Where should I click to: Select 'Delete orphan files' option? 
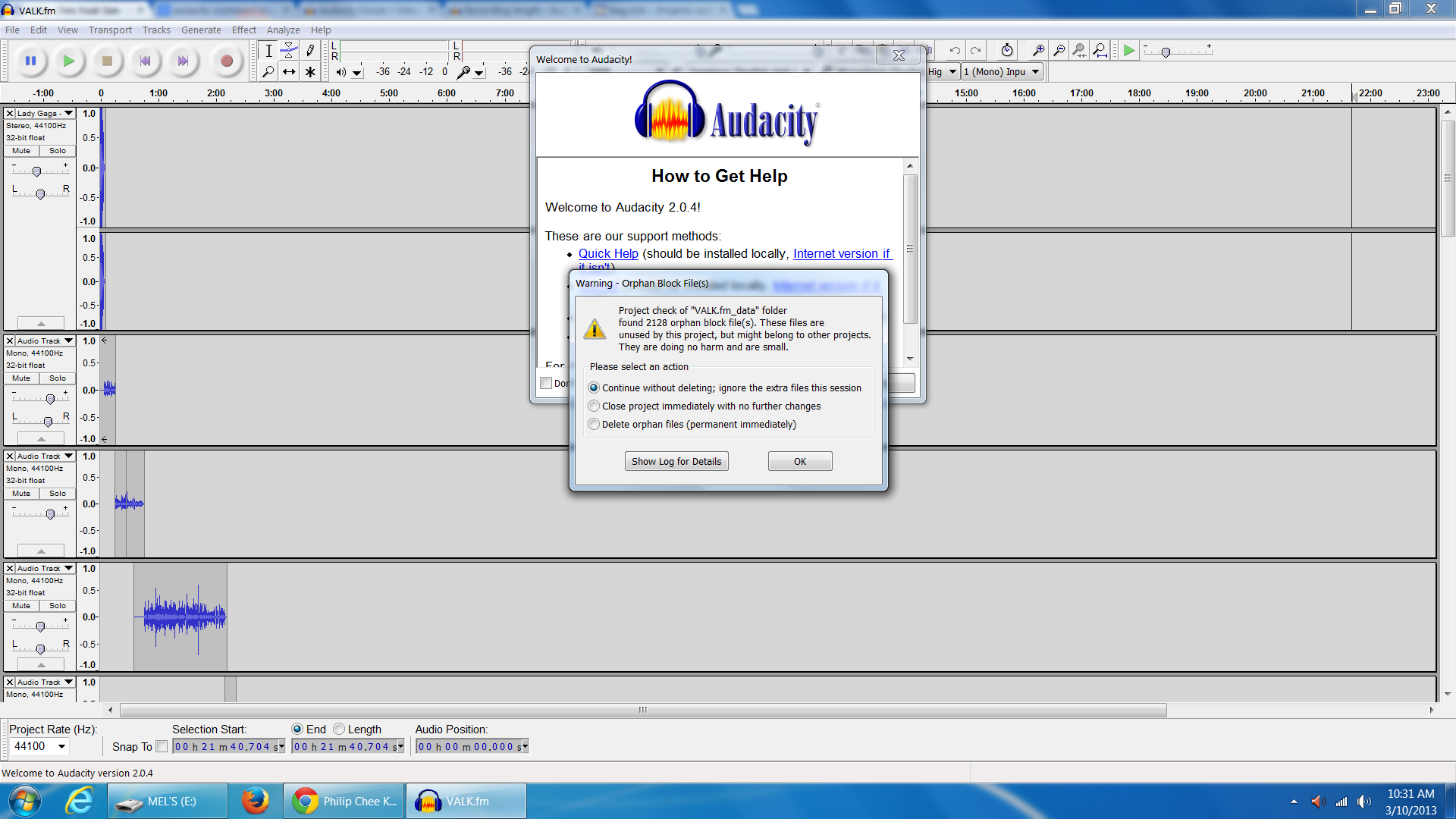click(x=594, y=424)
